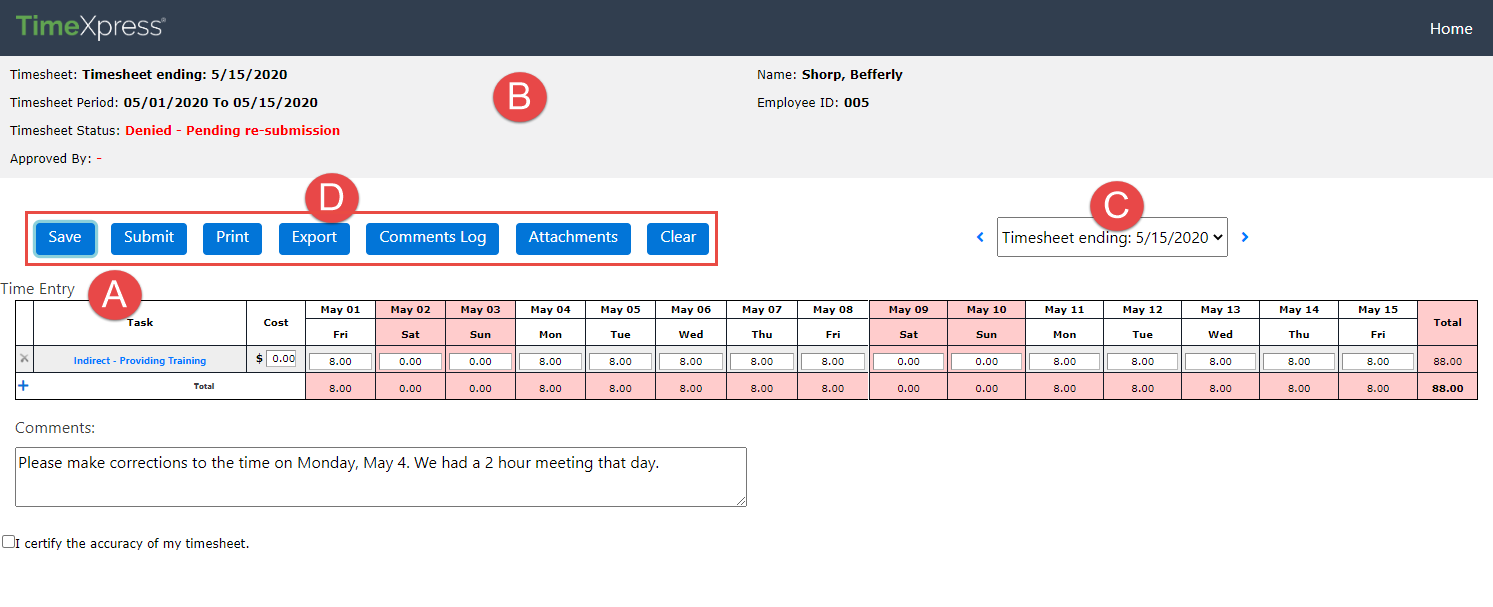Click the May 15 hours entry field
The image size is (1493, 607).
pos(1377,359)
